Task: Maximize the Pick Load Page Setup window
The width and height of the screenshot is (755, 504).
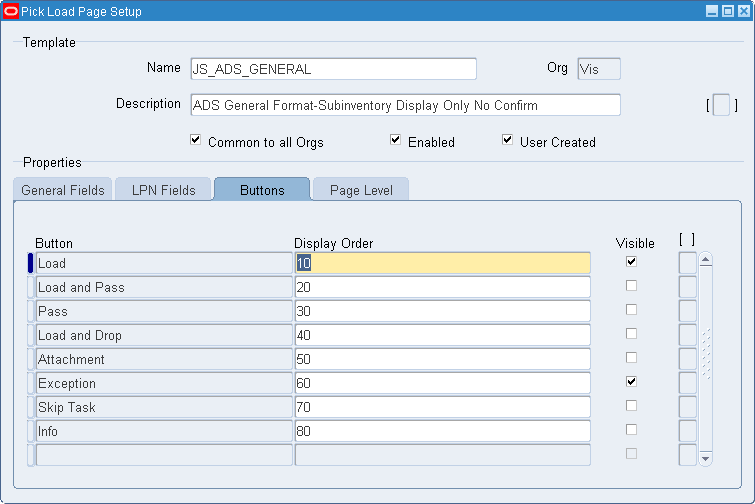Action: (x=728, y=11)
